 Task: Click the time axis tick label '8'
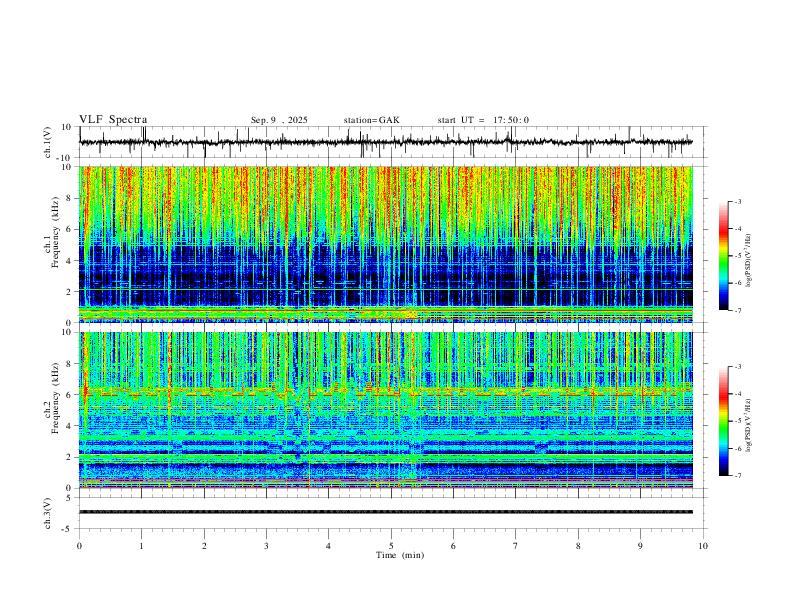pos(578,546)
